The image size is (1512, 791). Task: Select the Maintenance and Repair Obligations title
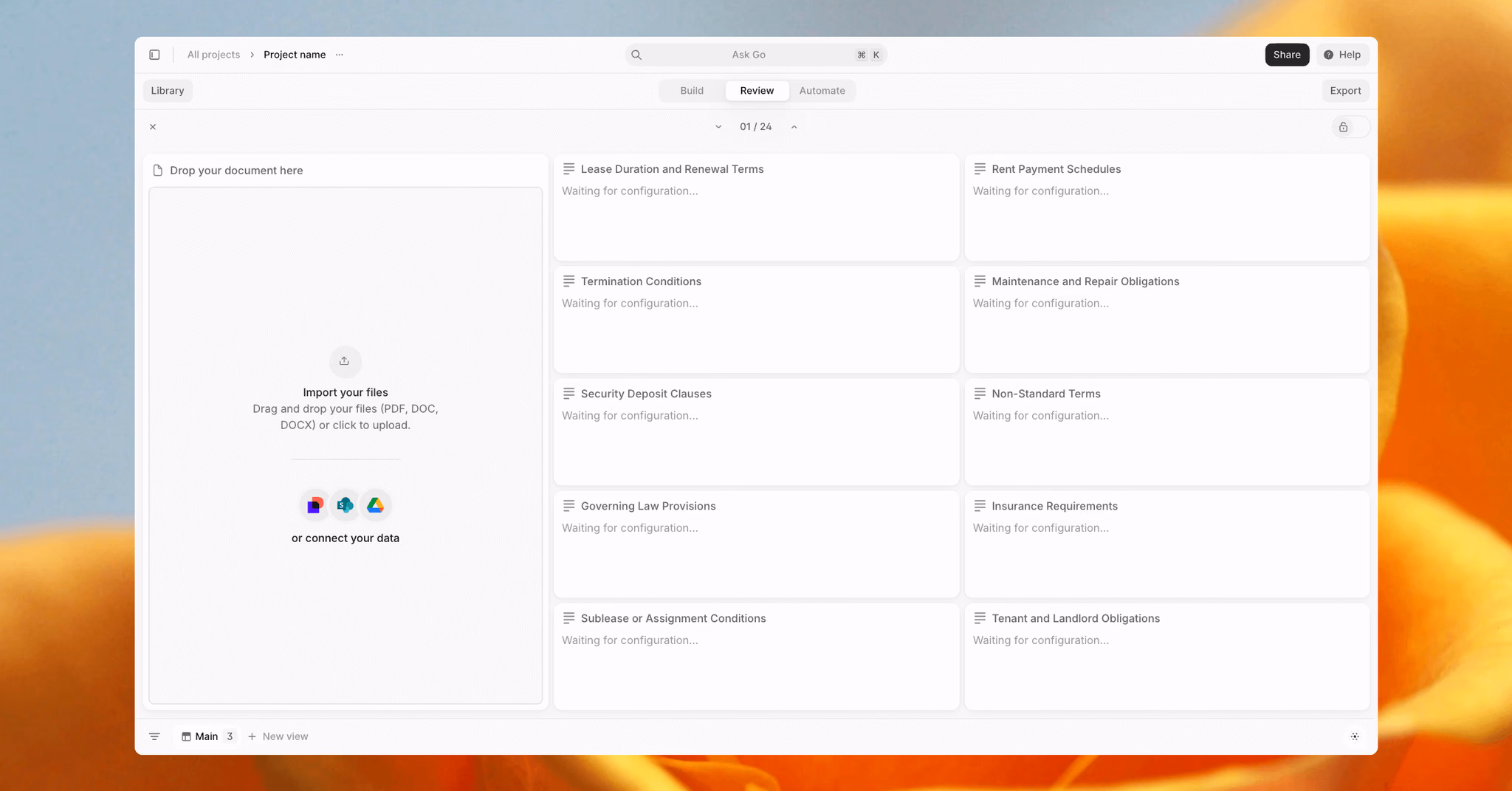(x=1085, y=281)
